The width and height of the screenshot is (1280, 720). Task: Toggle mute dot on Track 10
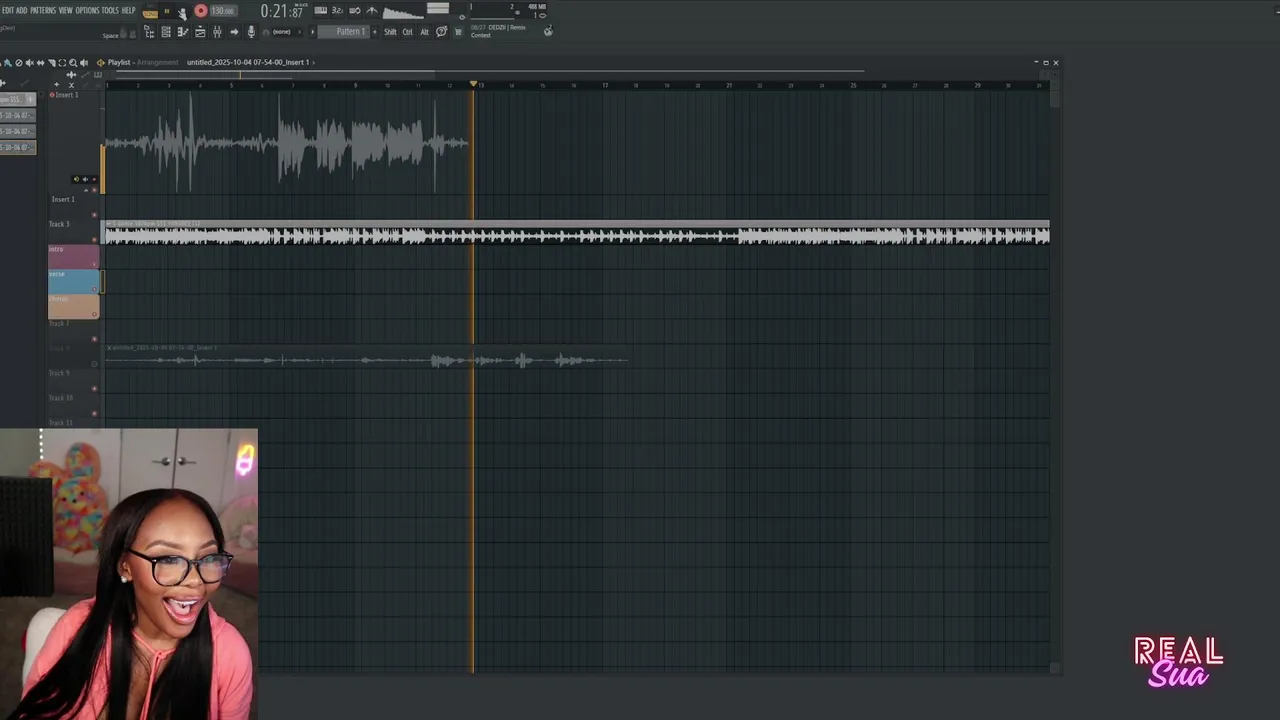point(95,413)
